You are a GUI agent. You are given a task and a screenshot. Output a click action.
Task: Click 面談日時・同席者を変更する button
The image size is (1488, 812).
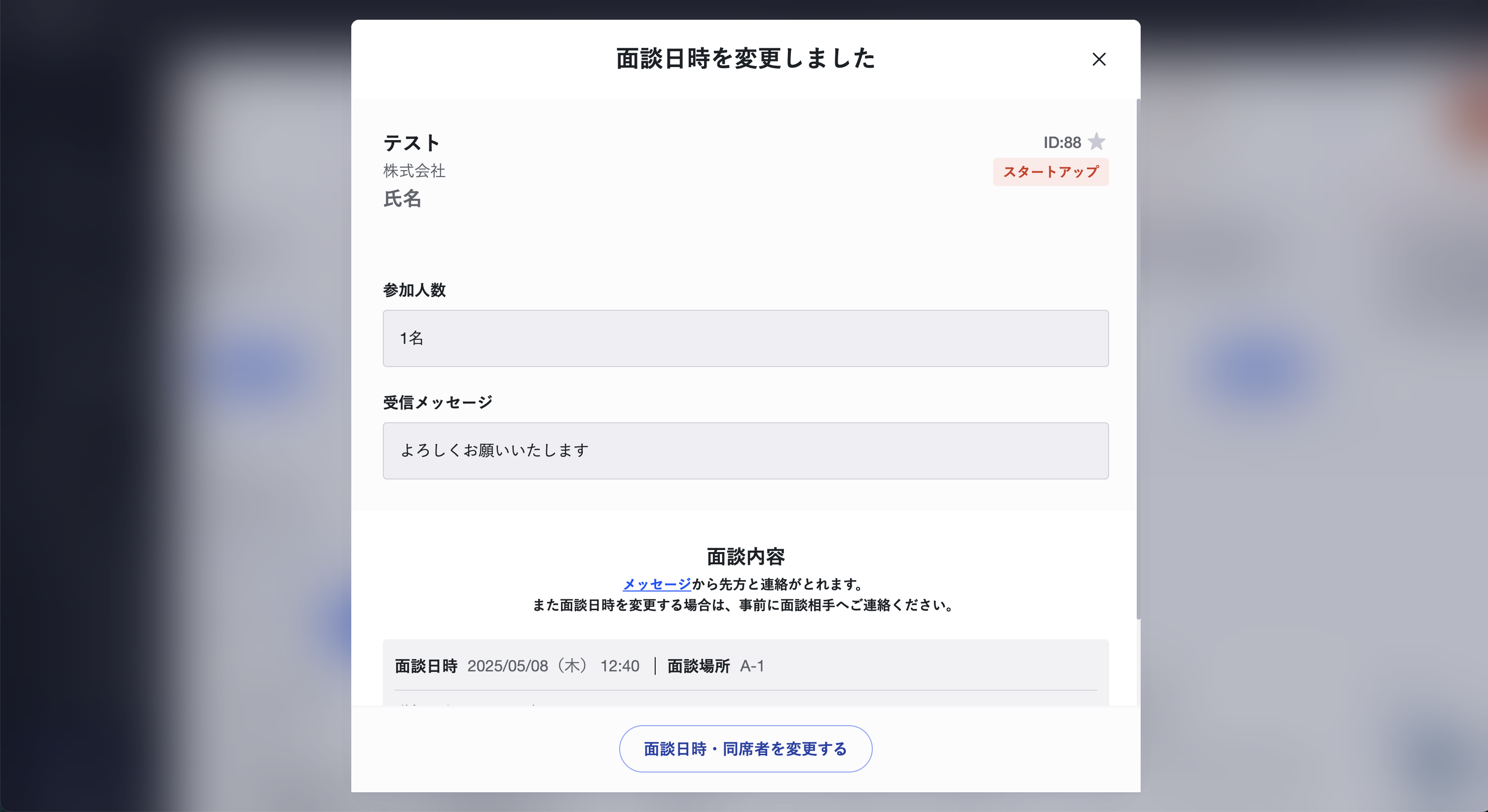click(x=745, y=748)
